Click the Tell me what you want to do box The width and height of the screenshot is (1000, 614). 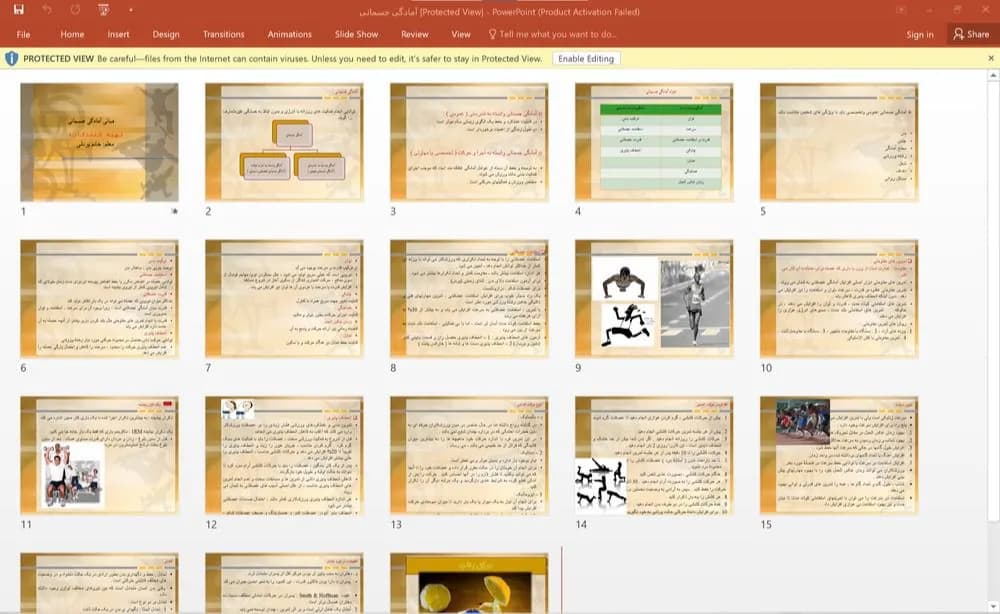(x=552, y=34)
